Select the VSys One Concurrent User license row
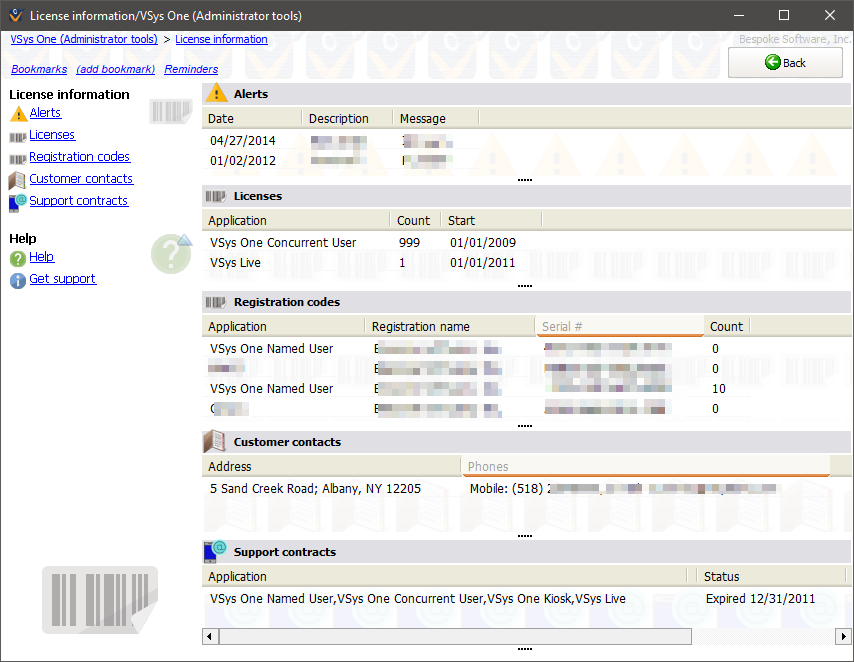This screenshot has height=662, width=854. tap(283, 242)
